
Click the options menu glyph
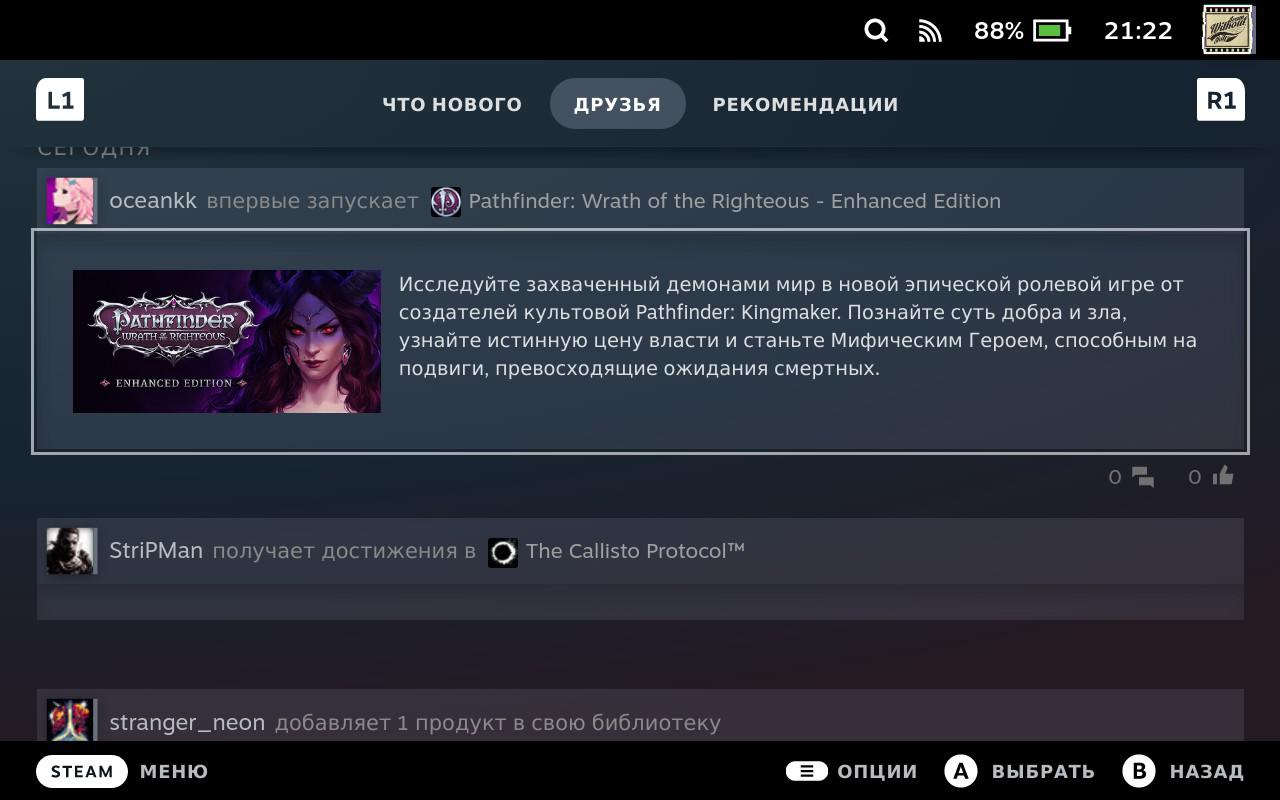pos(806,771)
